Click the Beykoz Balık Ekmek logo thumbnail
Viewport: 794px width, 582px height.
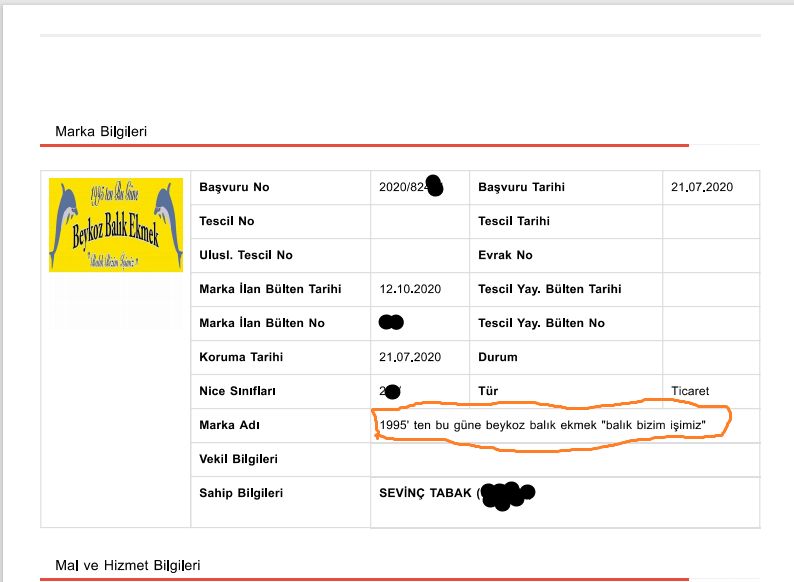pos(116,225)
